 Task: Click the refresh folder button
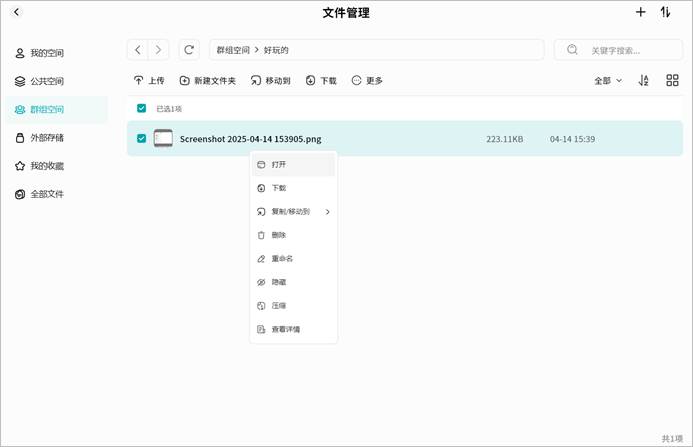189,50
